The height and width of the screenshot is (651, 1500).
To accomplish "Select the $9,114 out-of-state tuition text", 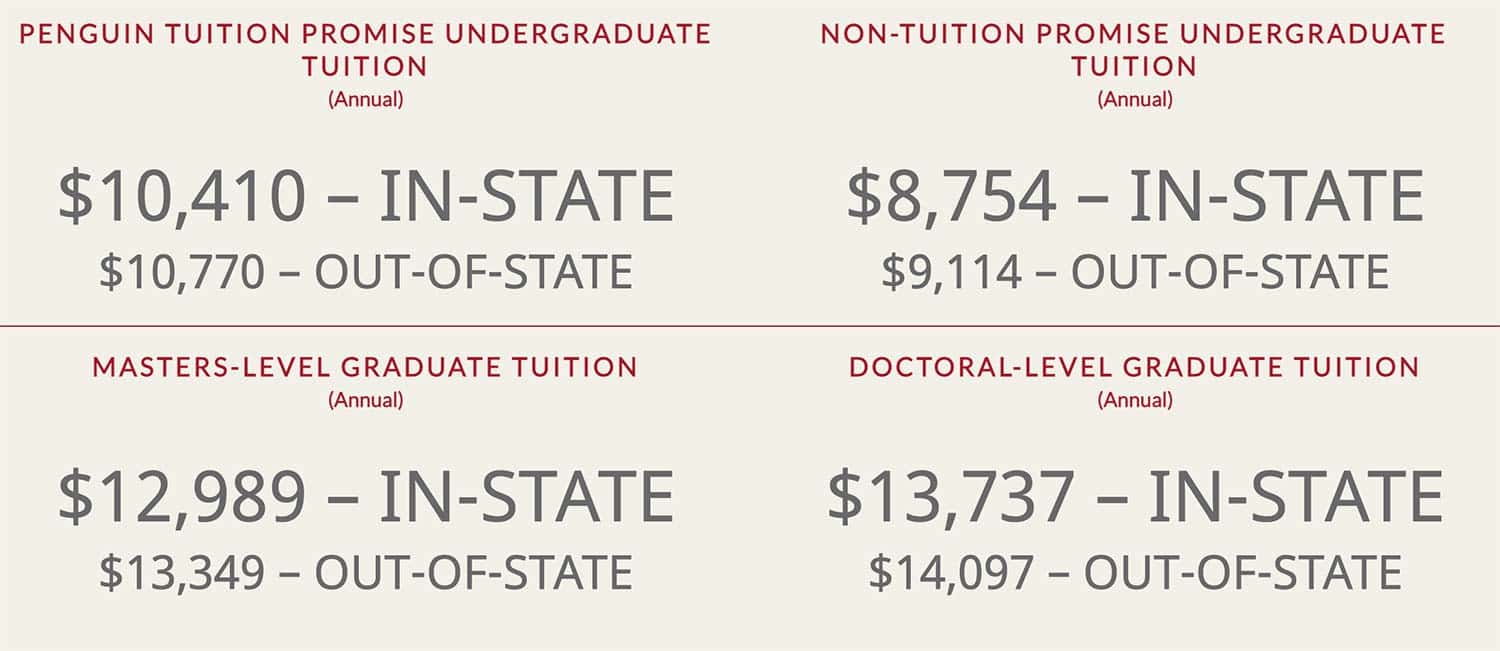I will click(1134, 272).
